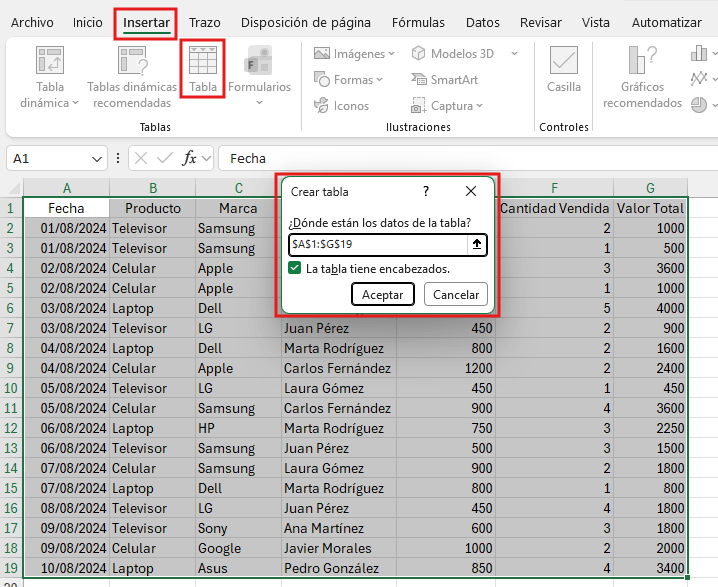Toggle La tabla tiene encabezados checkbox
The image size is (718, 587).
(x=294, y=268)
